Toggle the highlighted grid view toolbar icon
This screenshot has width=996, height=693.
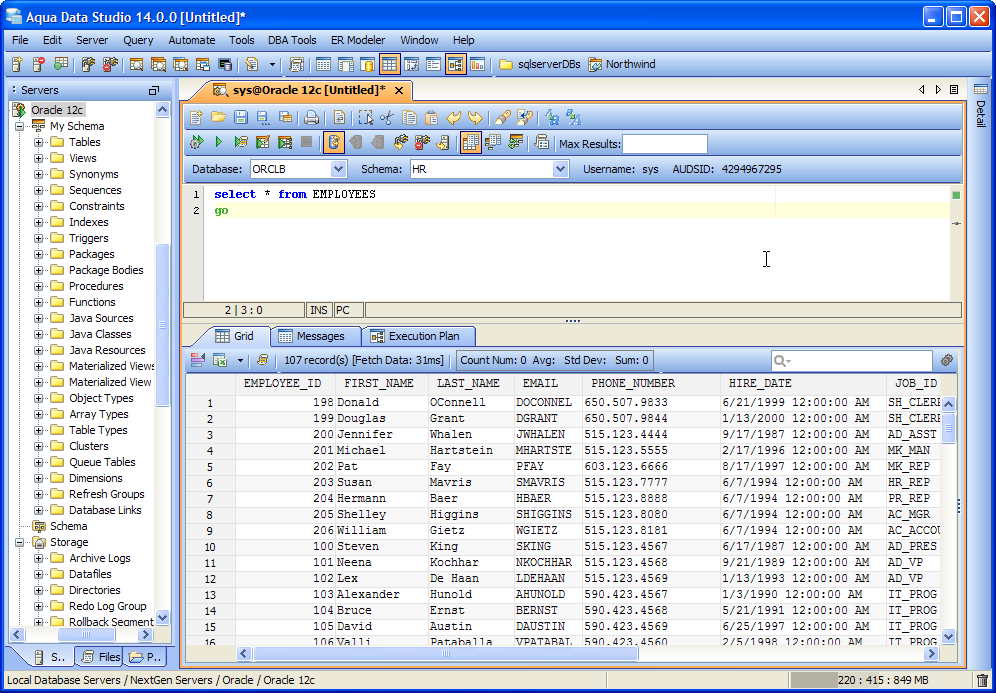point(389,64)
